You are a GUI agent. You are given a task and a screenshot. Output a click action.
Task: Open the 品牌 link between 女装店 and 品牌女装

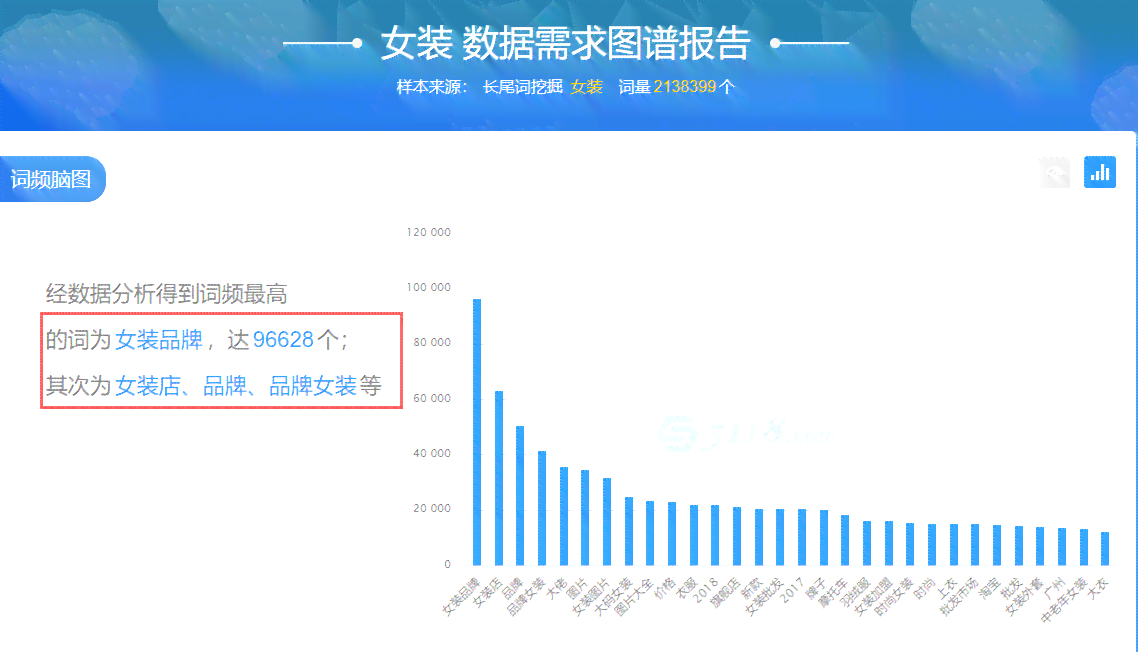(225, 386)
